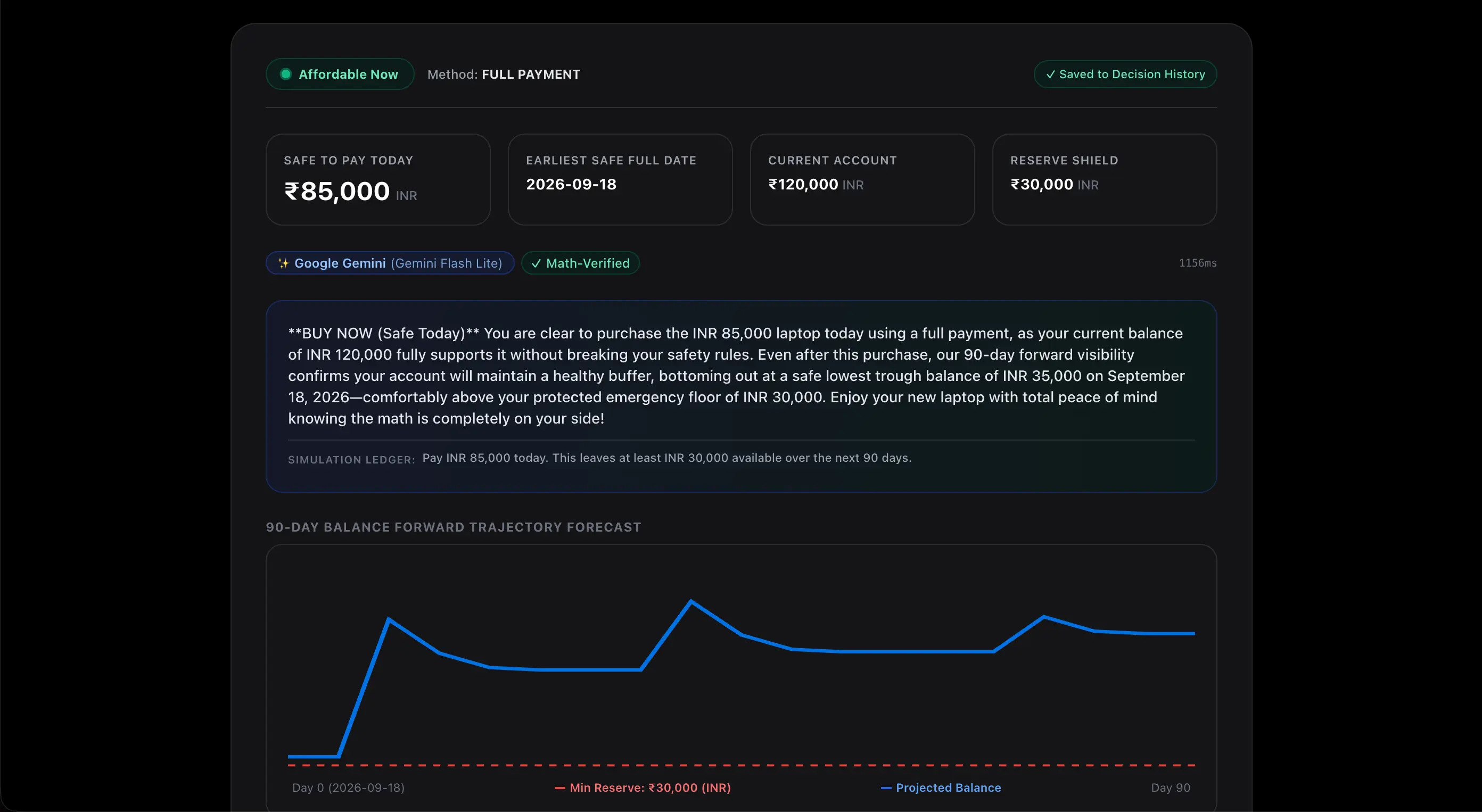Click the checkmark icon in Saved to Decision History

point(1050,74)
